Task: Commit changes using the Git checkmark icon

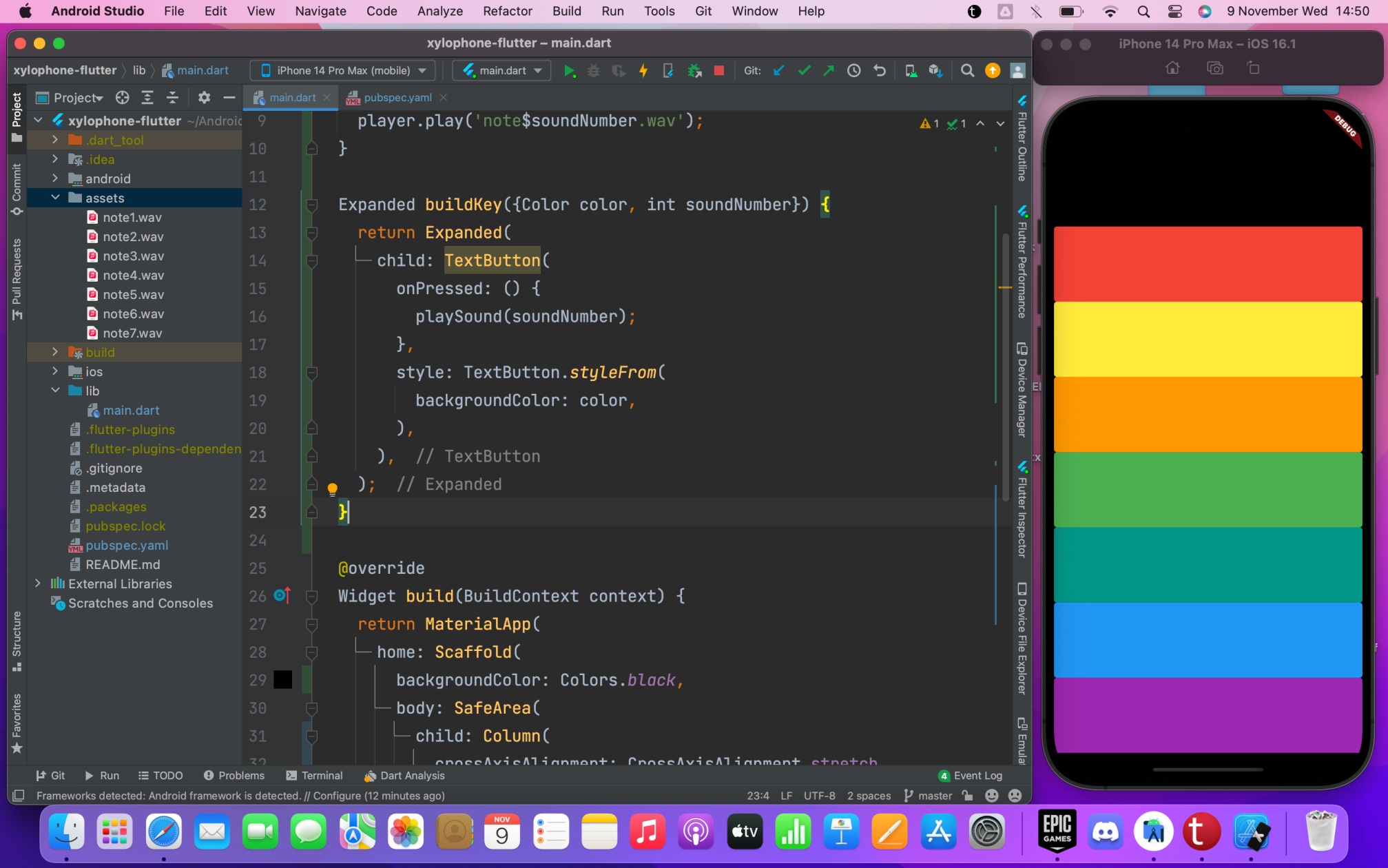Action: point(803,70)
